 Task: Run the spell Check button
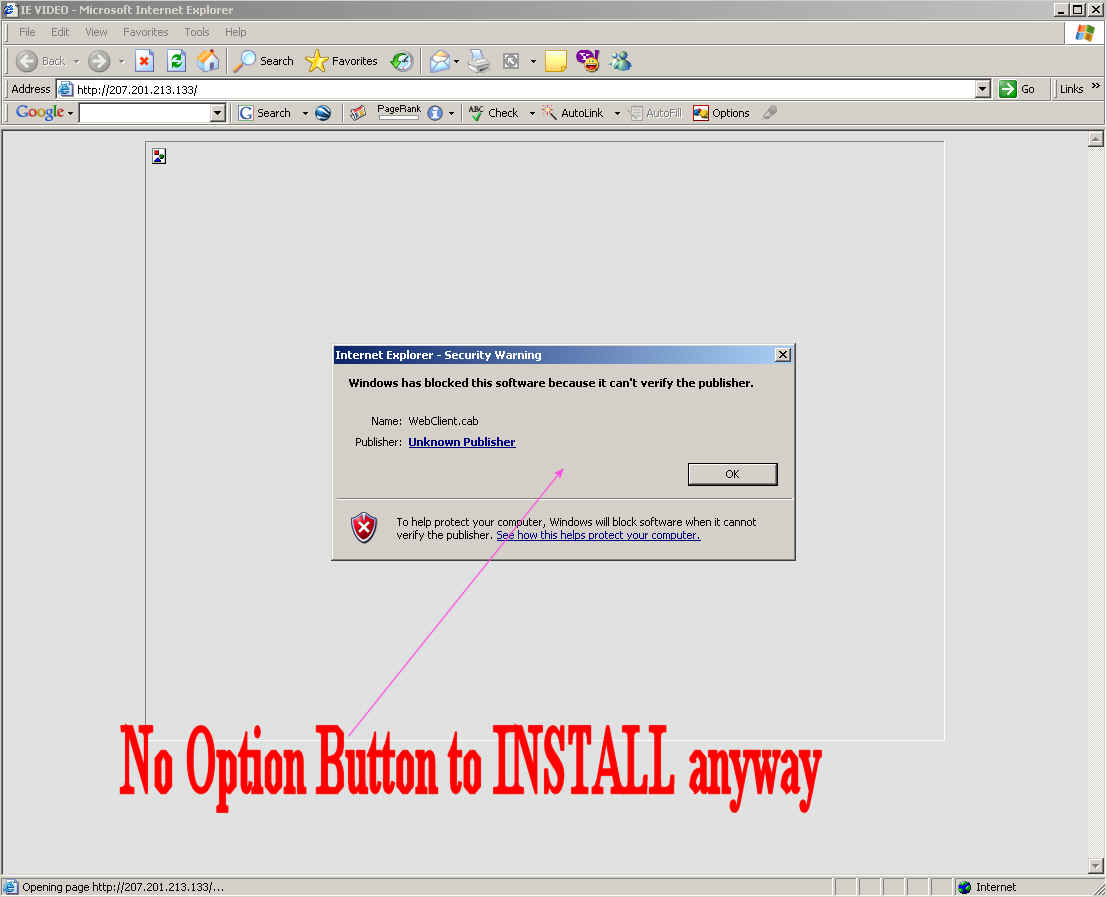pos(493,113)
